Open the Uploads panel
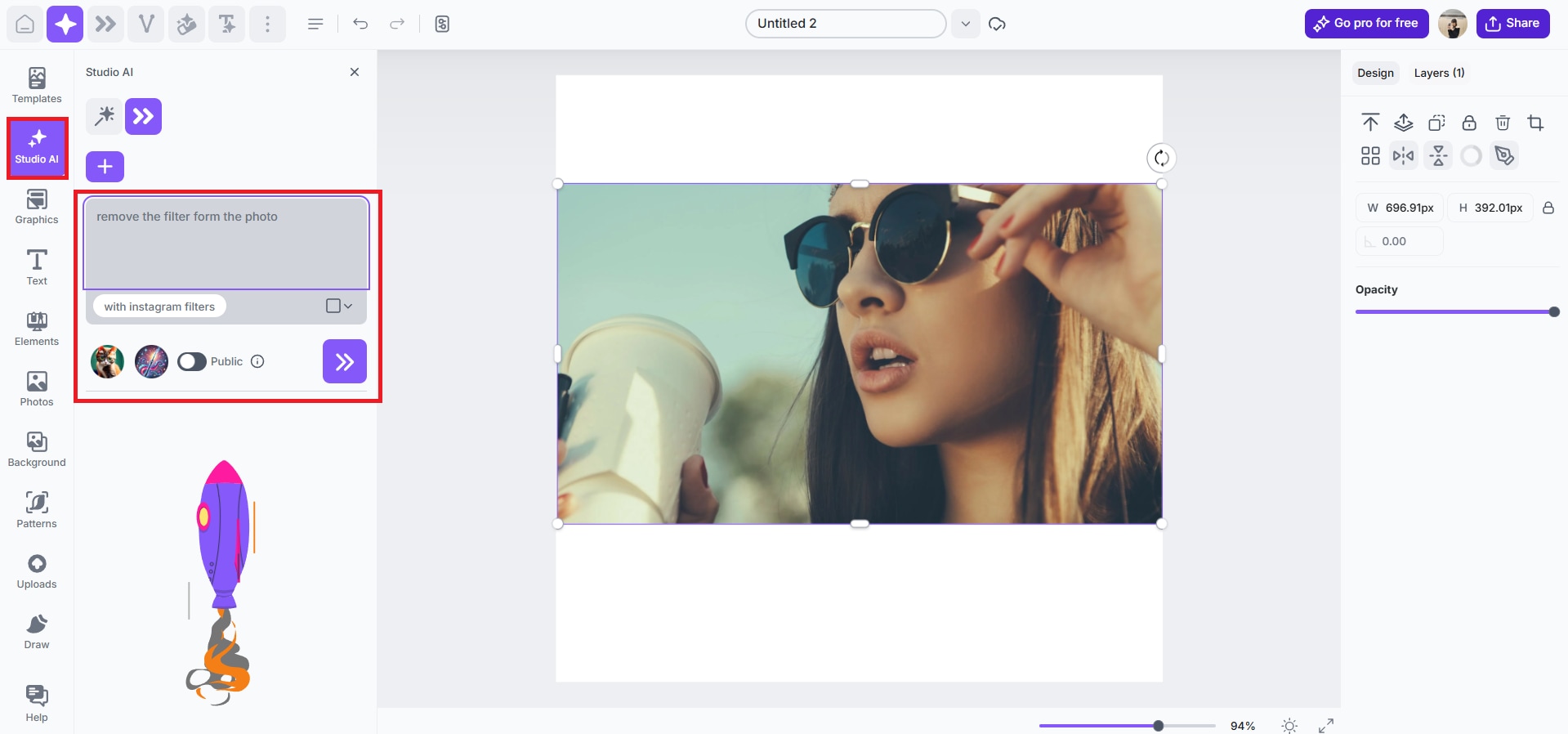The image size is (1568, 734). (x=37, y=571)
